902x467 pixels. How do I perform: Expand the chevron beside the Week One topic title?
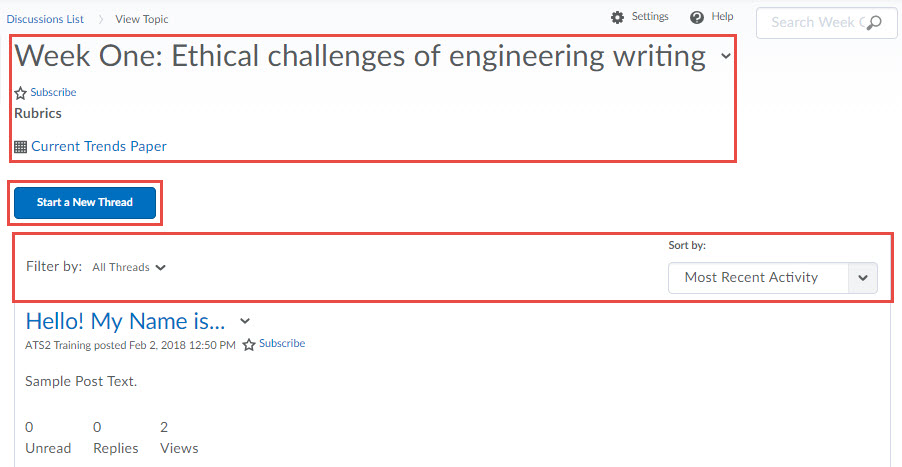726,57
